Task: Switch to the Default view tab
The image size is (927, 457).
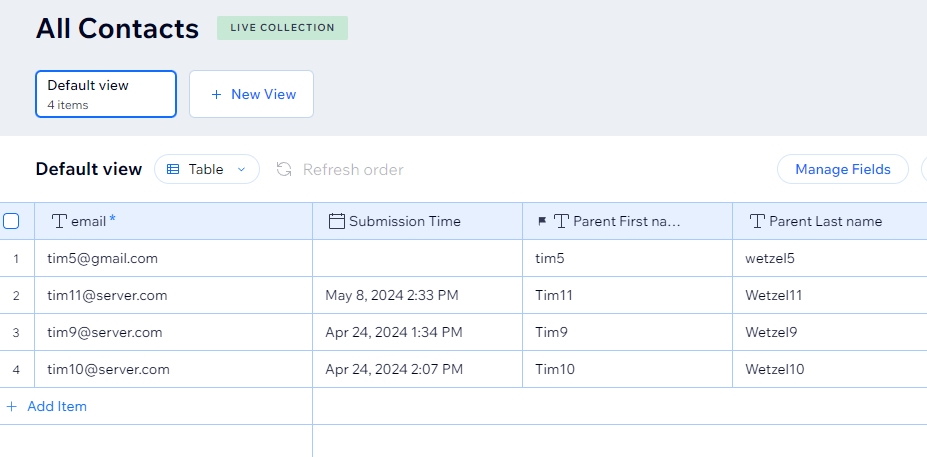Action: pyautogui.click(x=106, y=94)
